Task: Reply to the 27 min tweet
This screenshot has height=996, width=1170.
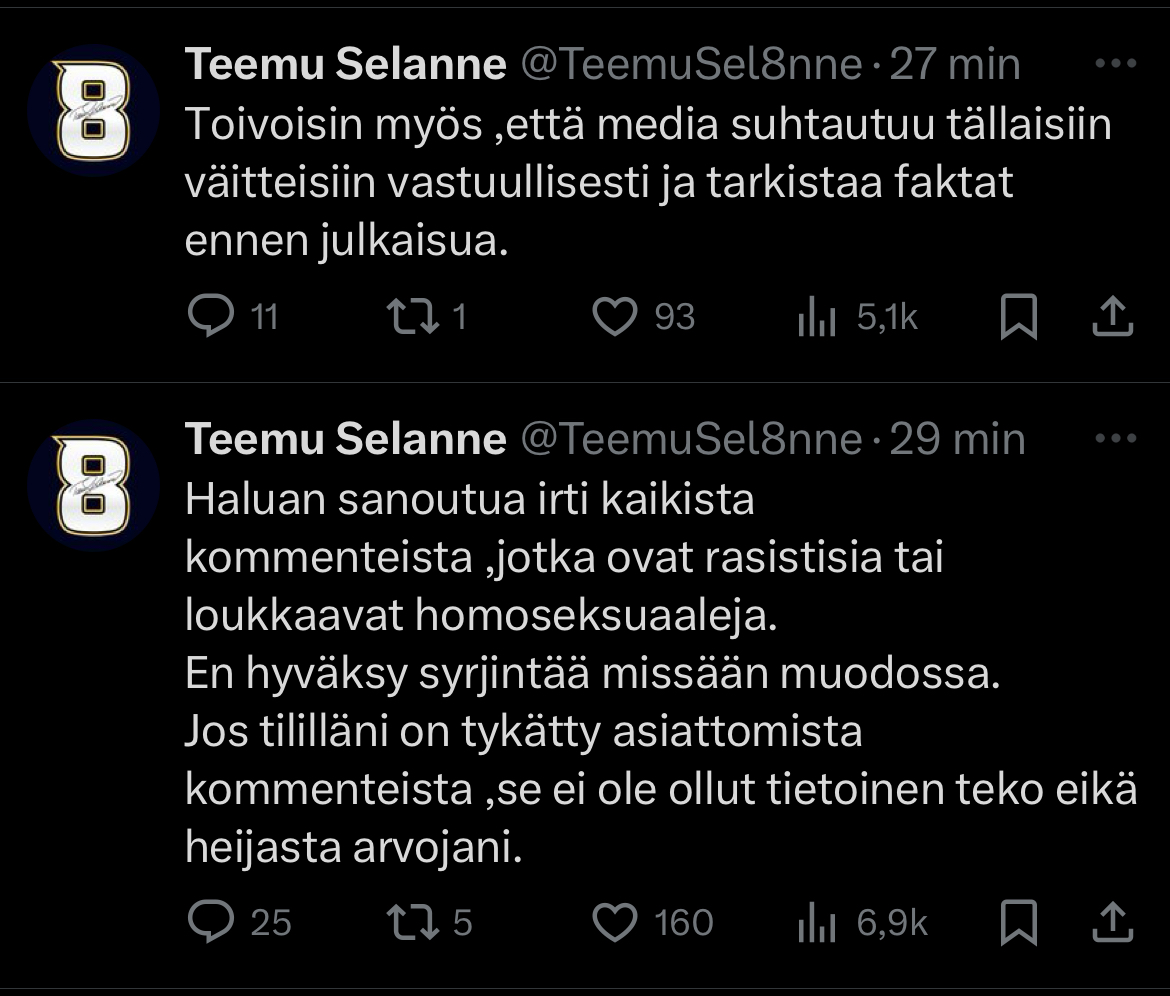Action: (210, 317)
